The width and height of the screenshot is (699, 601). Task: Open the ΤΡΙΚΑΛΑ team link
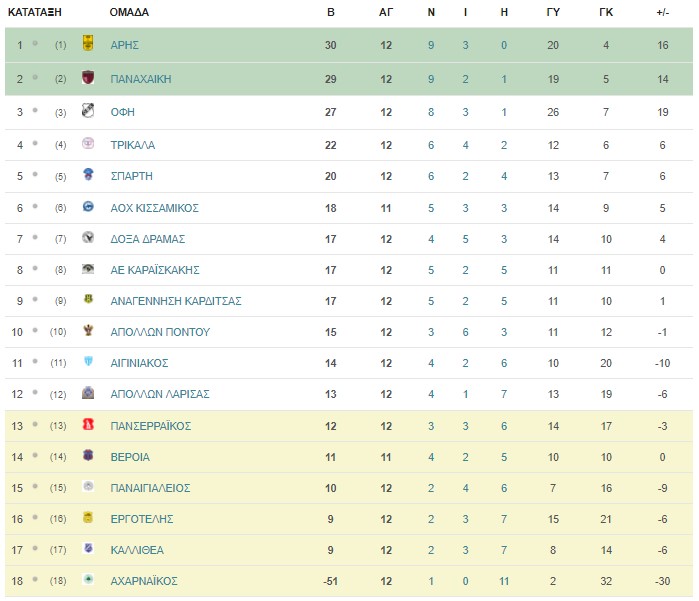pos(133,145)
